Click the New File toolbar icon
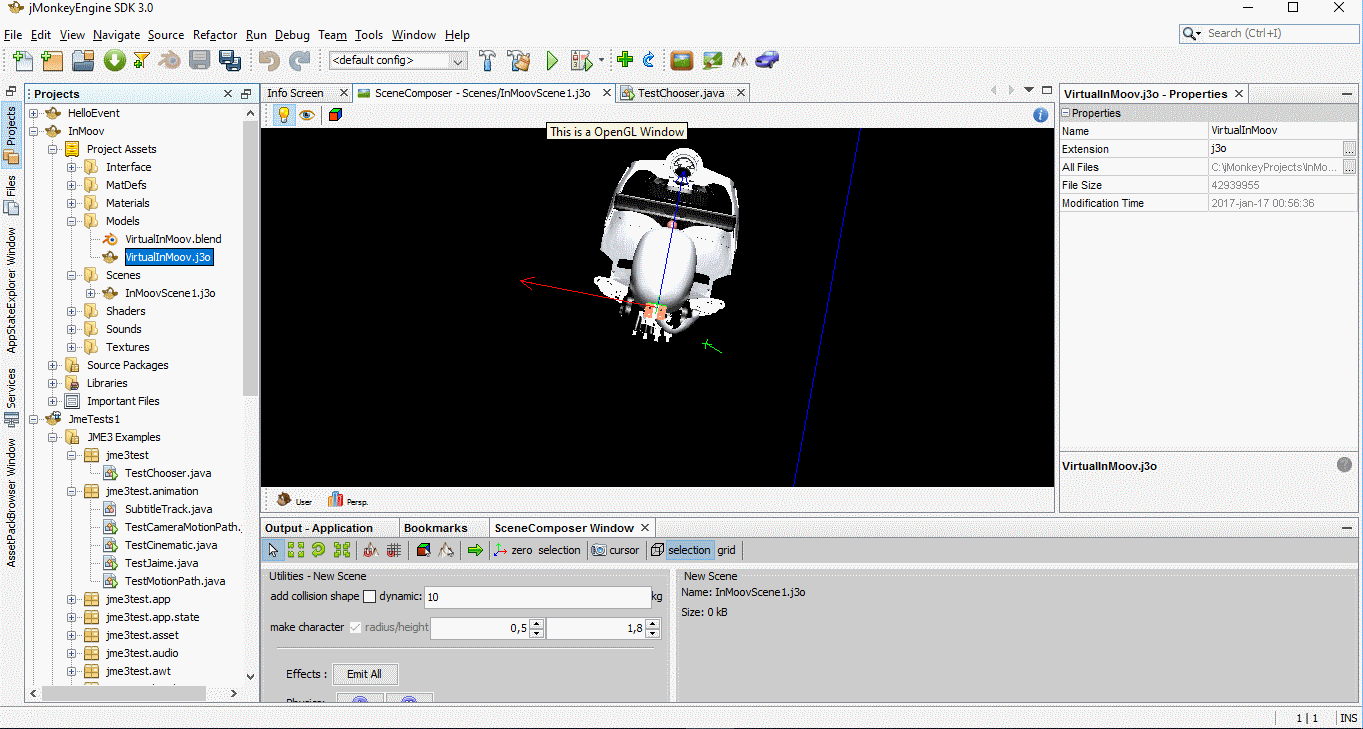1363x729 pixels. click(x=21, y=60)
